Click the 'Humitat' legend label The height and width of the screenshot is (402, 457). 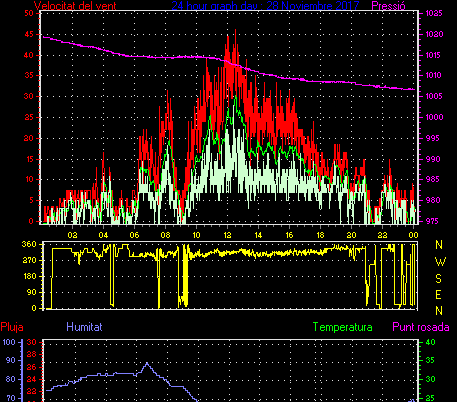84,327
